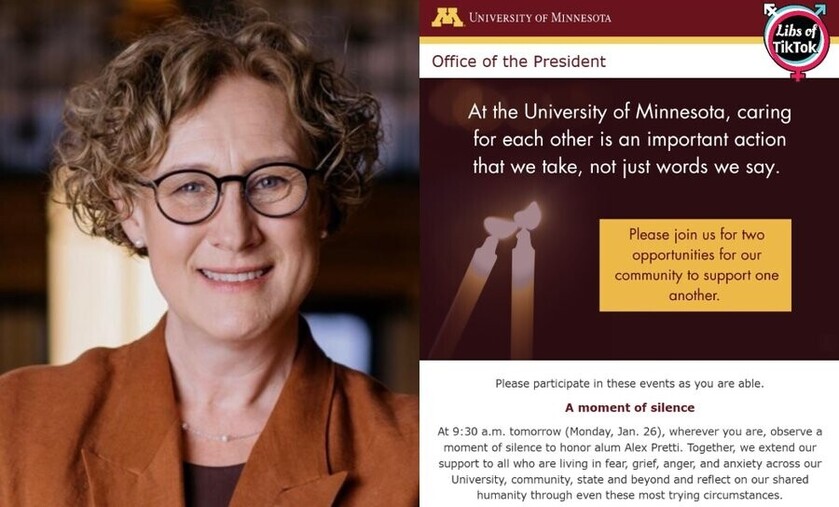
Task: Select the Office of the President heading
Action: coord(518,62)
